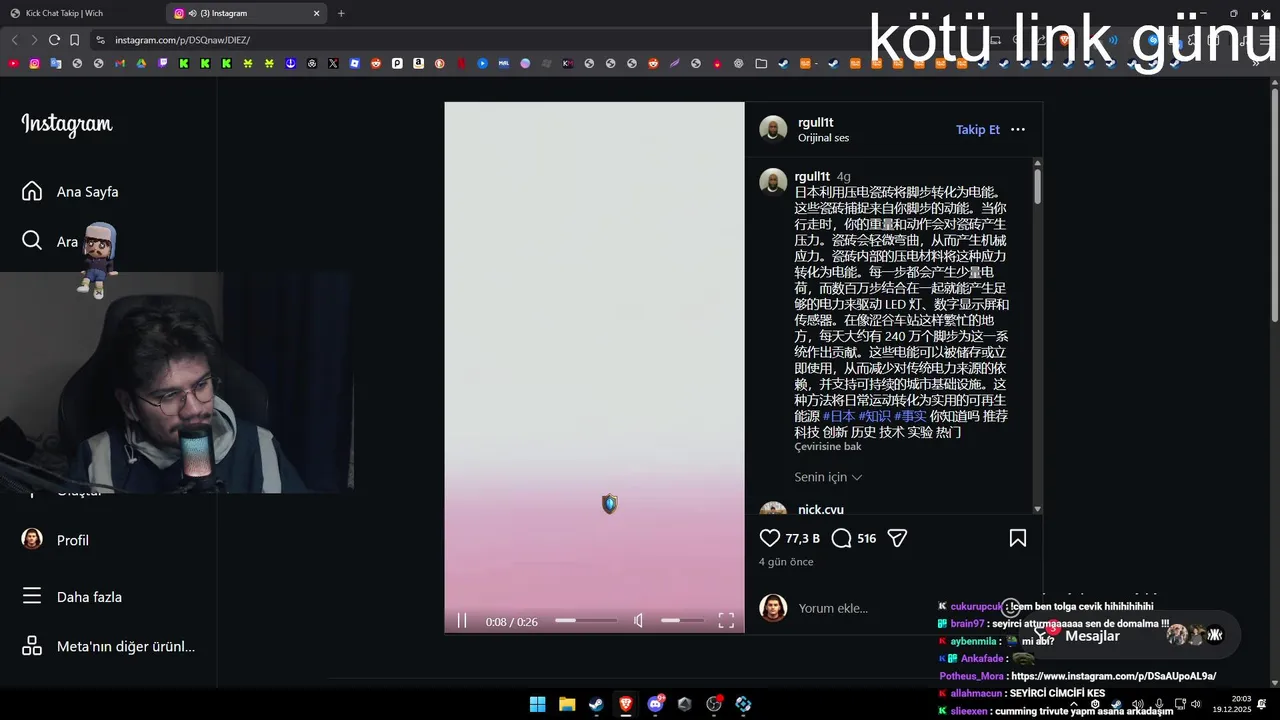Open site settings icon in address bar
Viewport: 1280px width, 720px height.
tap(100, 40)
